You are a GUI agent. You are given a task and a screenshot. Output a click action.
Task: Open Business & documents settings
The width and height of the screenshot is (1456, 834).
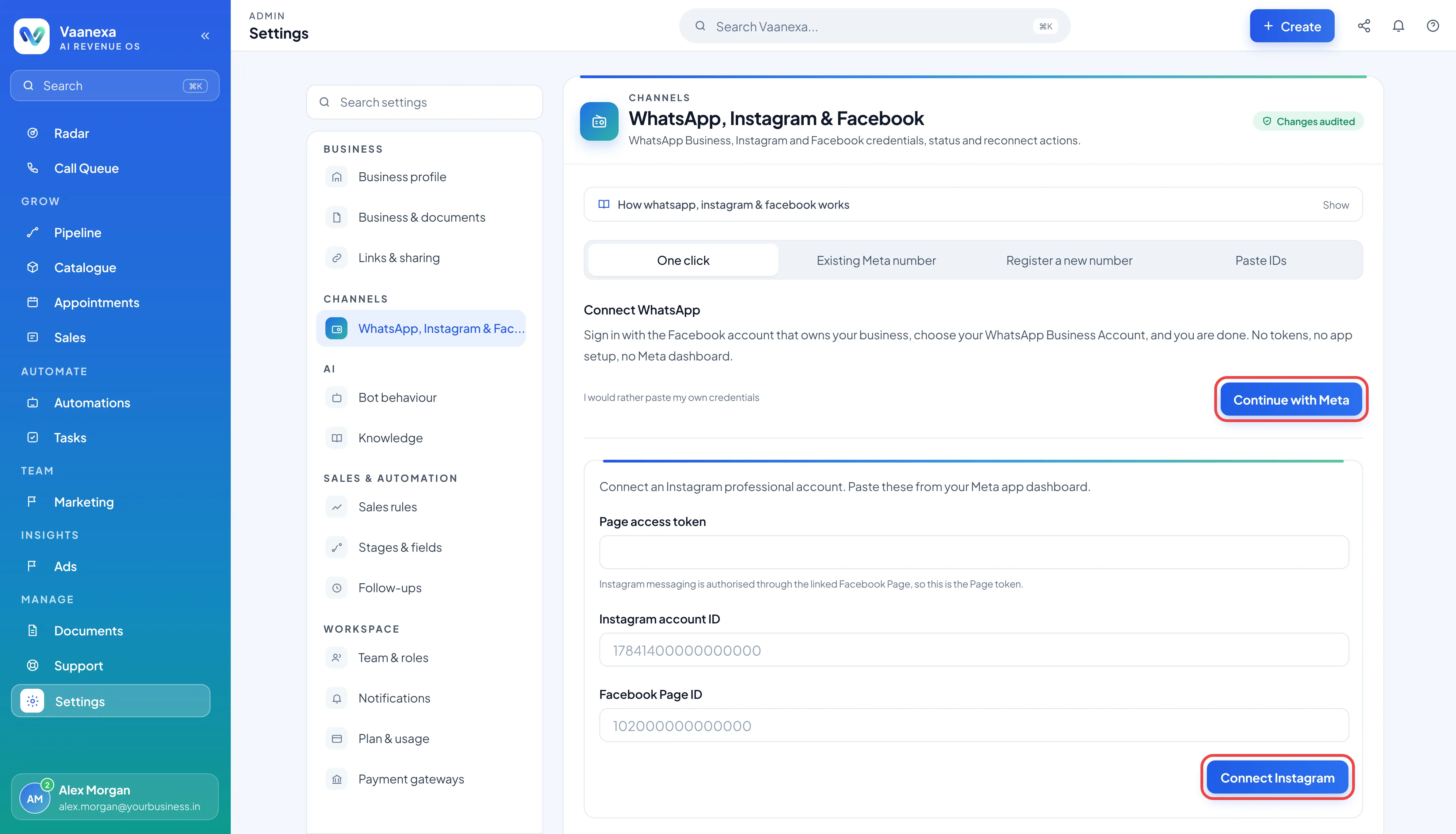(421, 218)
